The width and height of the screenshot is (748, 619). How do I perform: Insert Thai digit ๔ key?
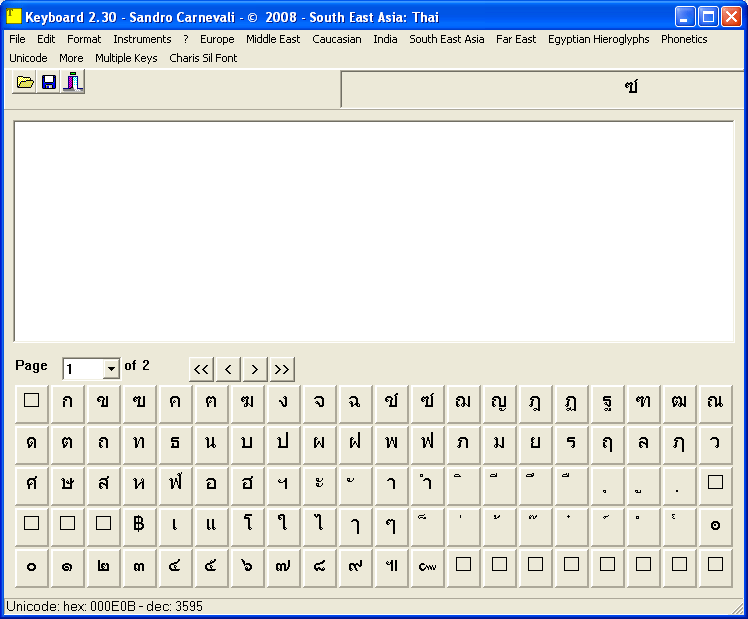[175, 568]
